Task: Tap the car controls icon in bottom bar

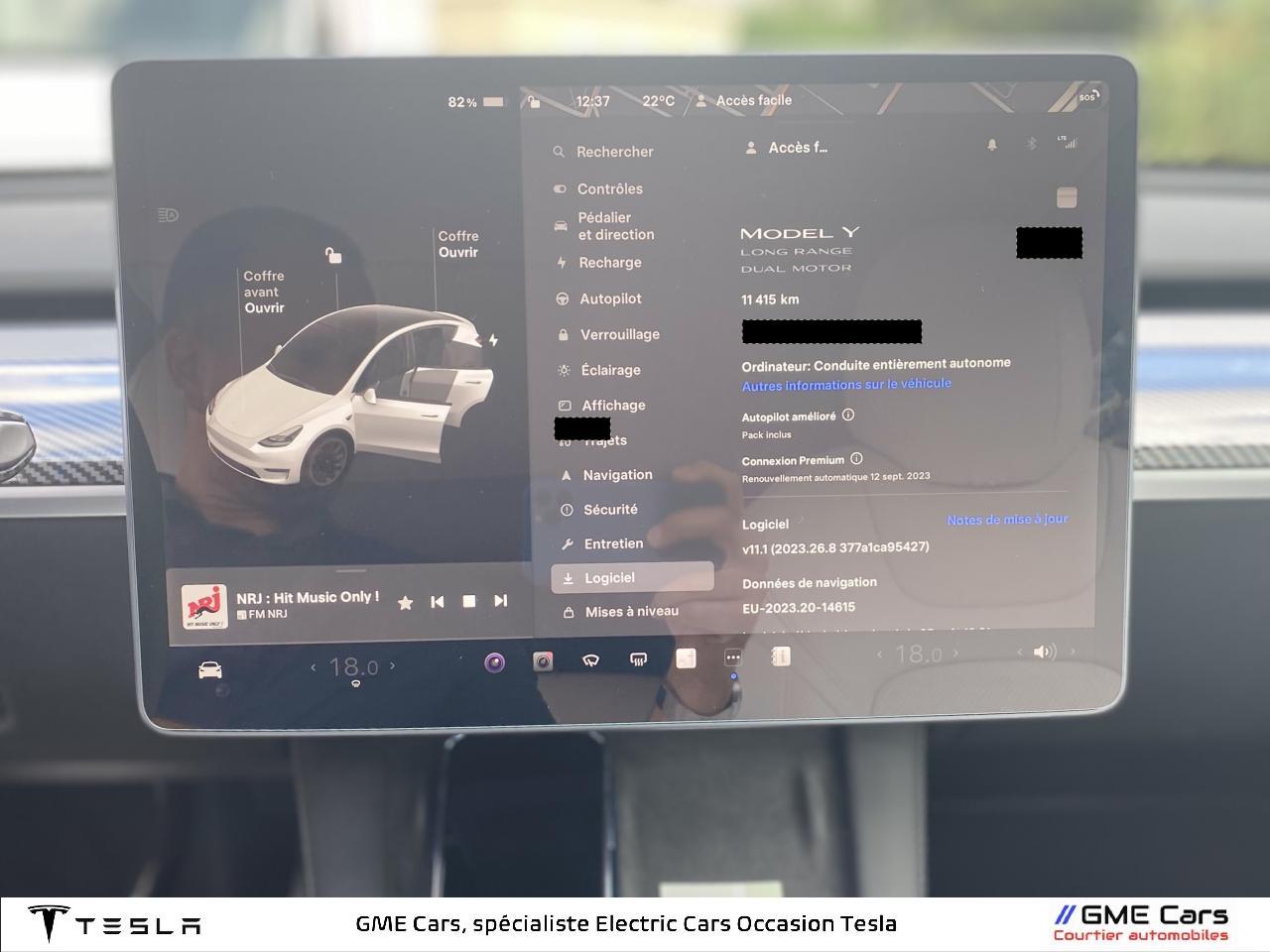Action: pos(209,670)
